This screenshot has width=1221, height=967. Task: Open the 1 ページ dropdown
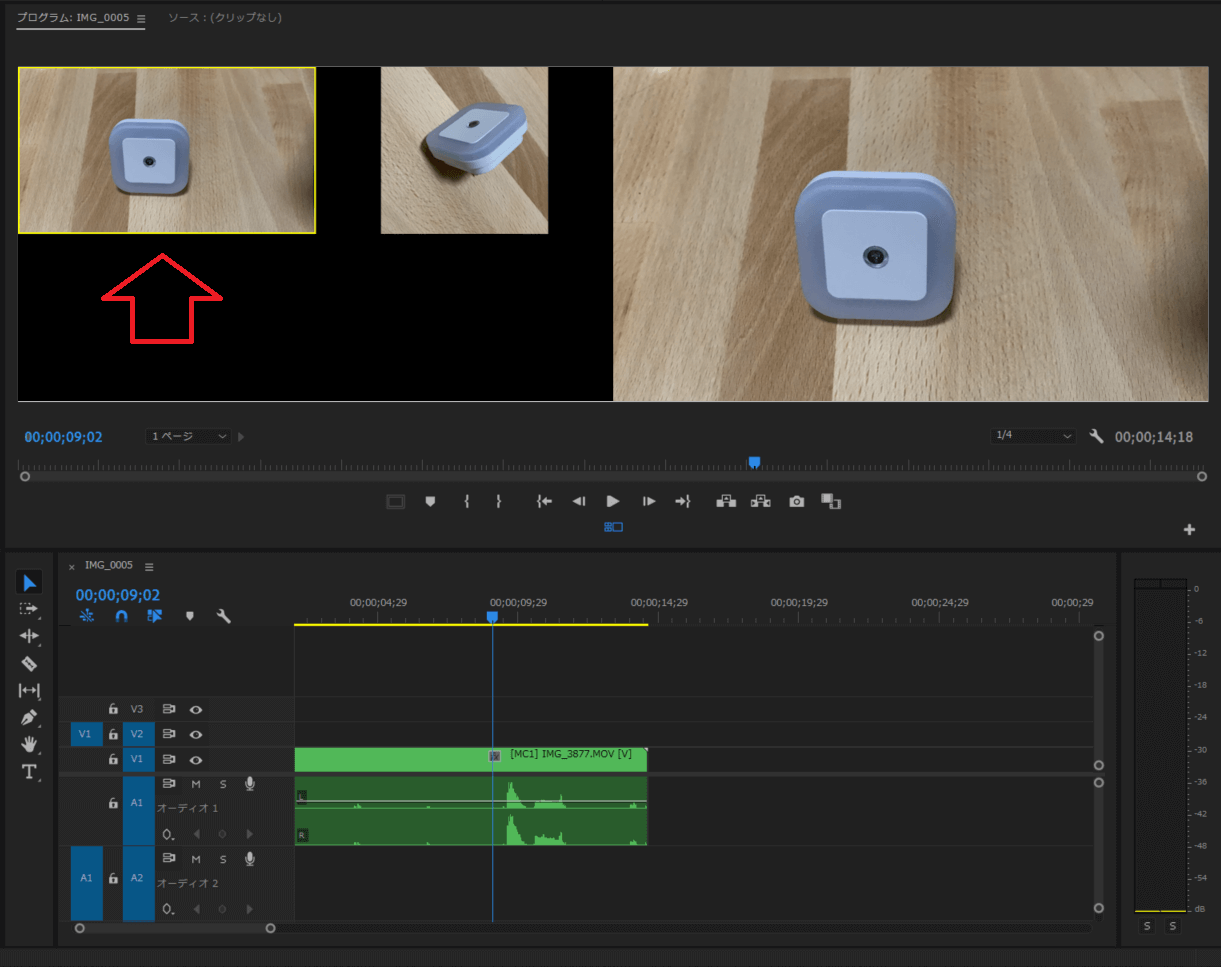coord(188,436)
